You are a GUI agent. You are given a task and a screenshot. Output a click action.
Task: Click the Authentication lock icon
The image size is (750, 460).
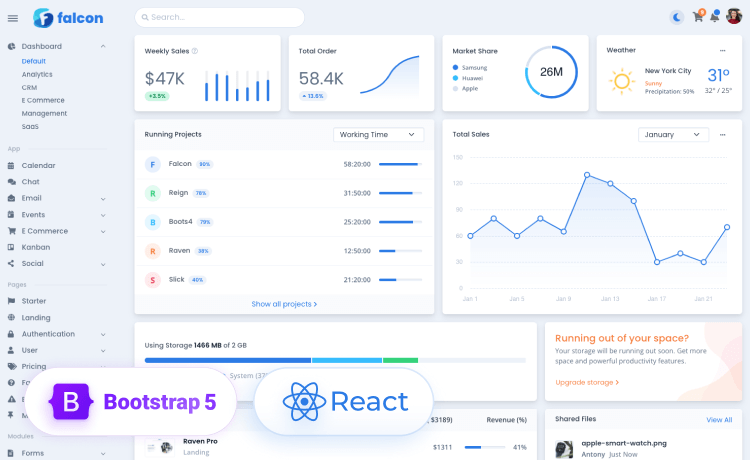[11, 334]
